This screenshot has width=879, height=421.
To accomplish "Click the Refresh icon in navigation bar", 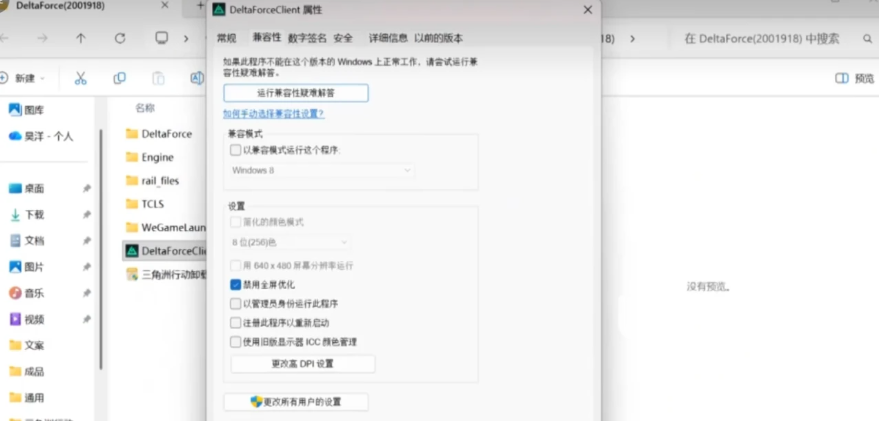I will click(x=120, y=38).
